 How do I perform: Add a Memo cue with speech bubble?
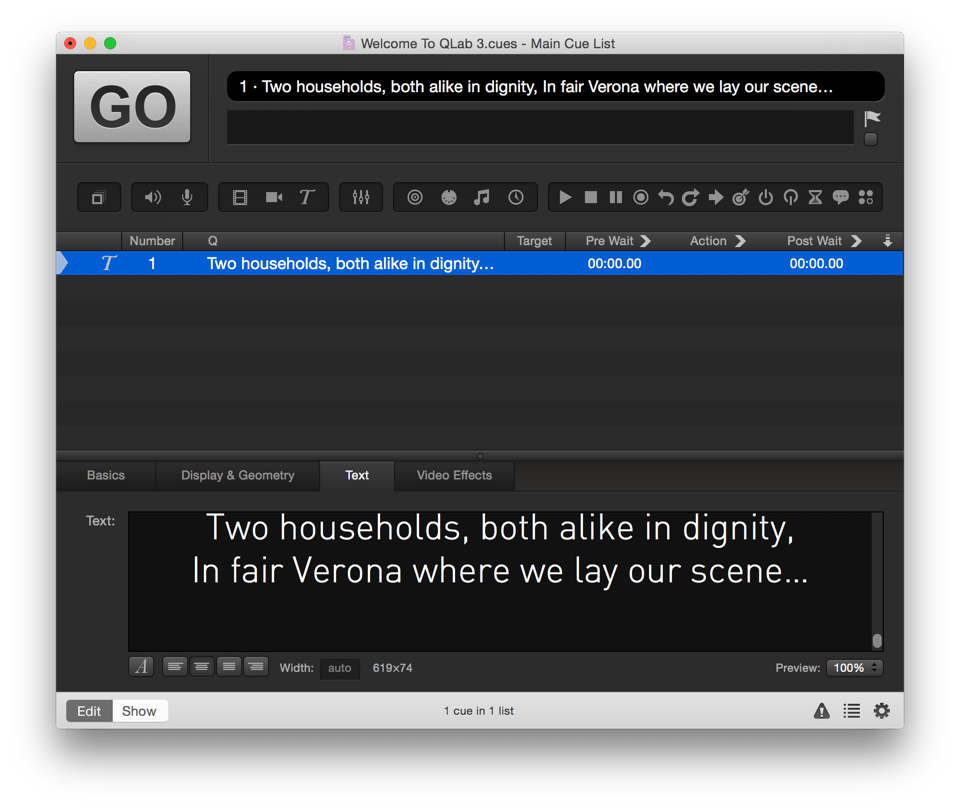(x=840, y=198)
